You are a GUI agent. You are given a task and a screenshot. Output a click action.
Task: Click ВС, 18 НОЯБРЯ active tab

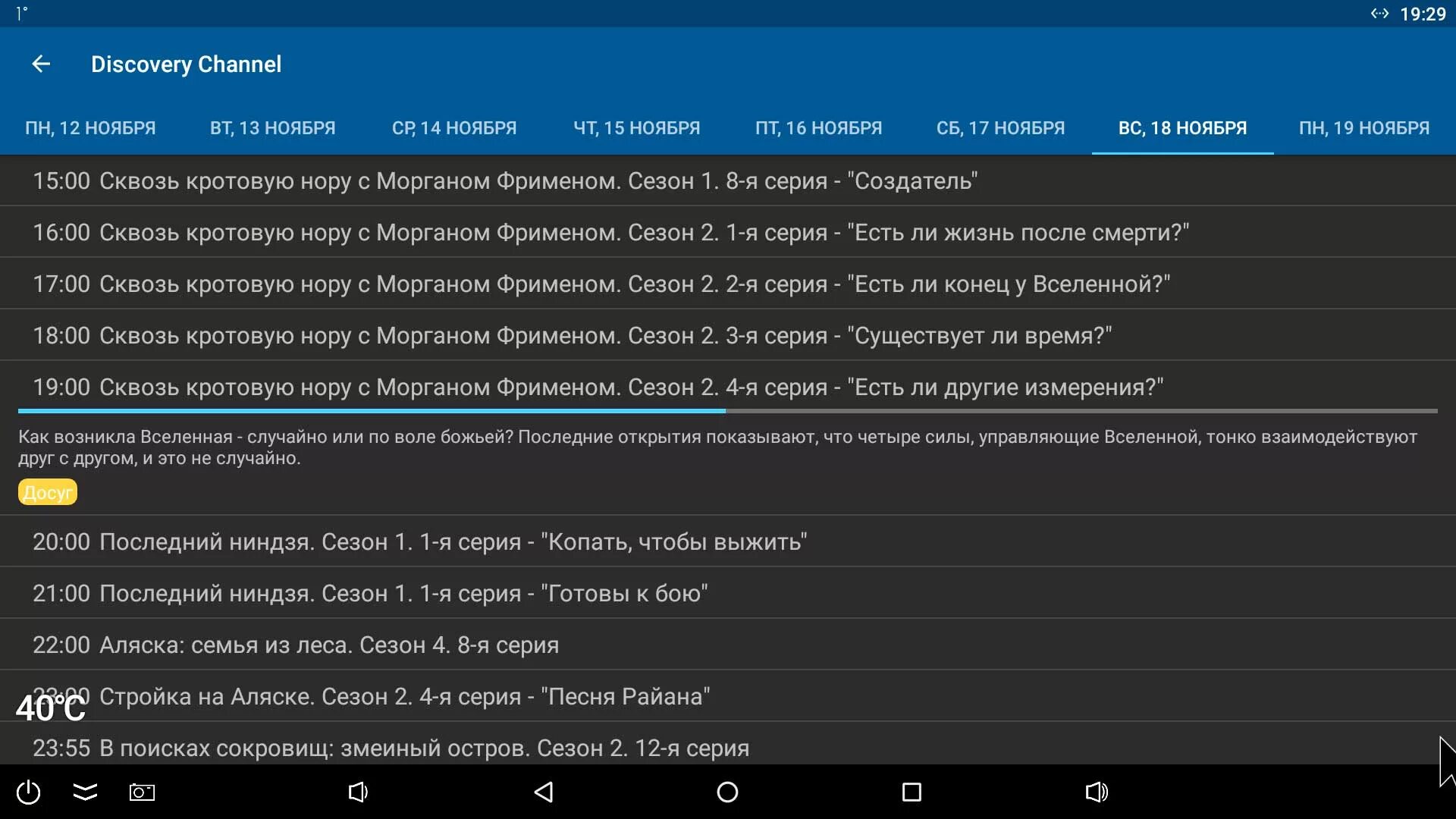pos(1183,128)
